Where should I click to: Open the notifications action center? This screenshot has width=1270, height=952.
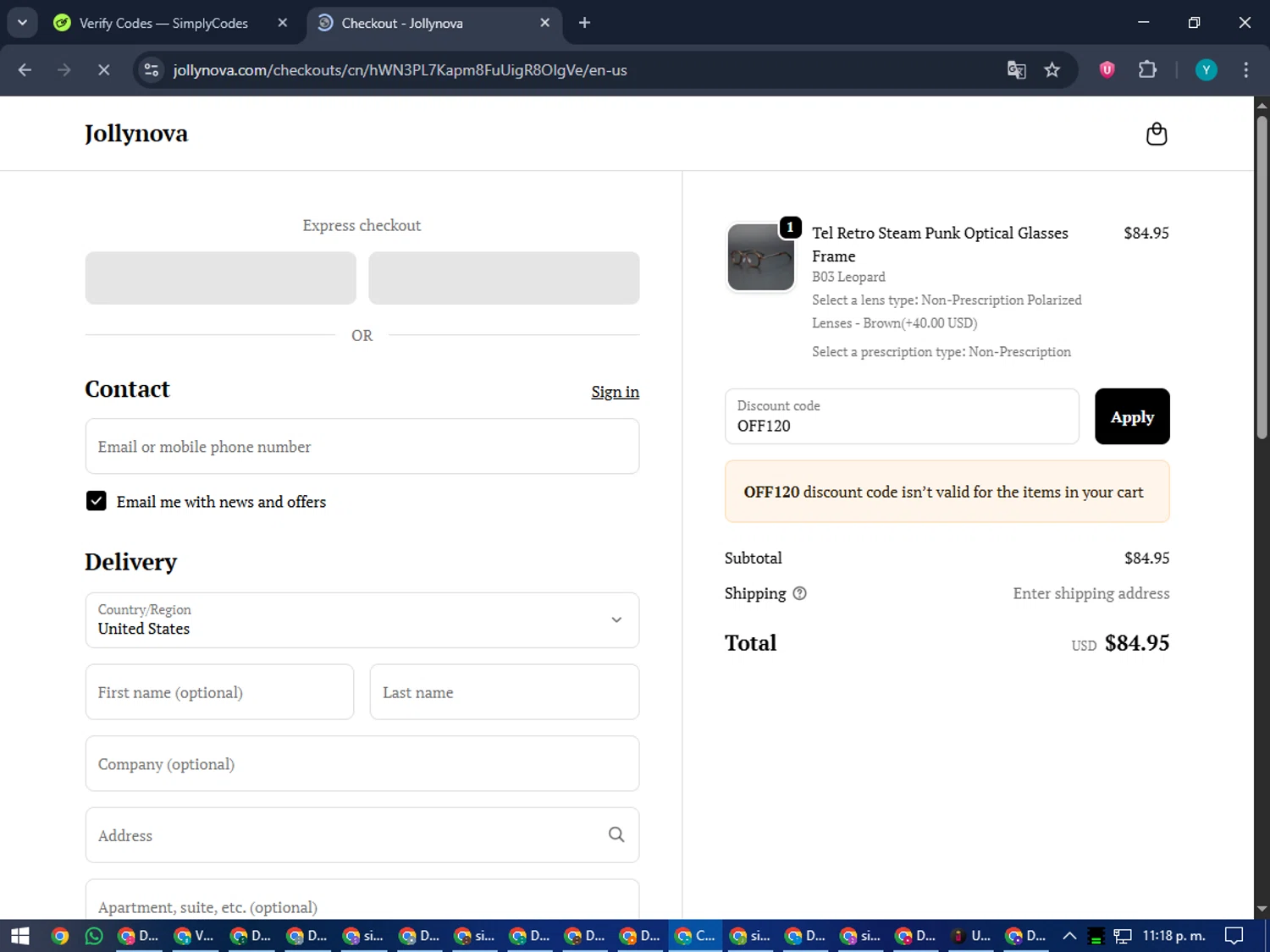[1234, 936]
